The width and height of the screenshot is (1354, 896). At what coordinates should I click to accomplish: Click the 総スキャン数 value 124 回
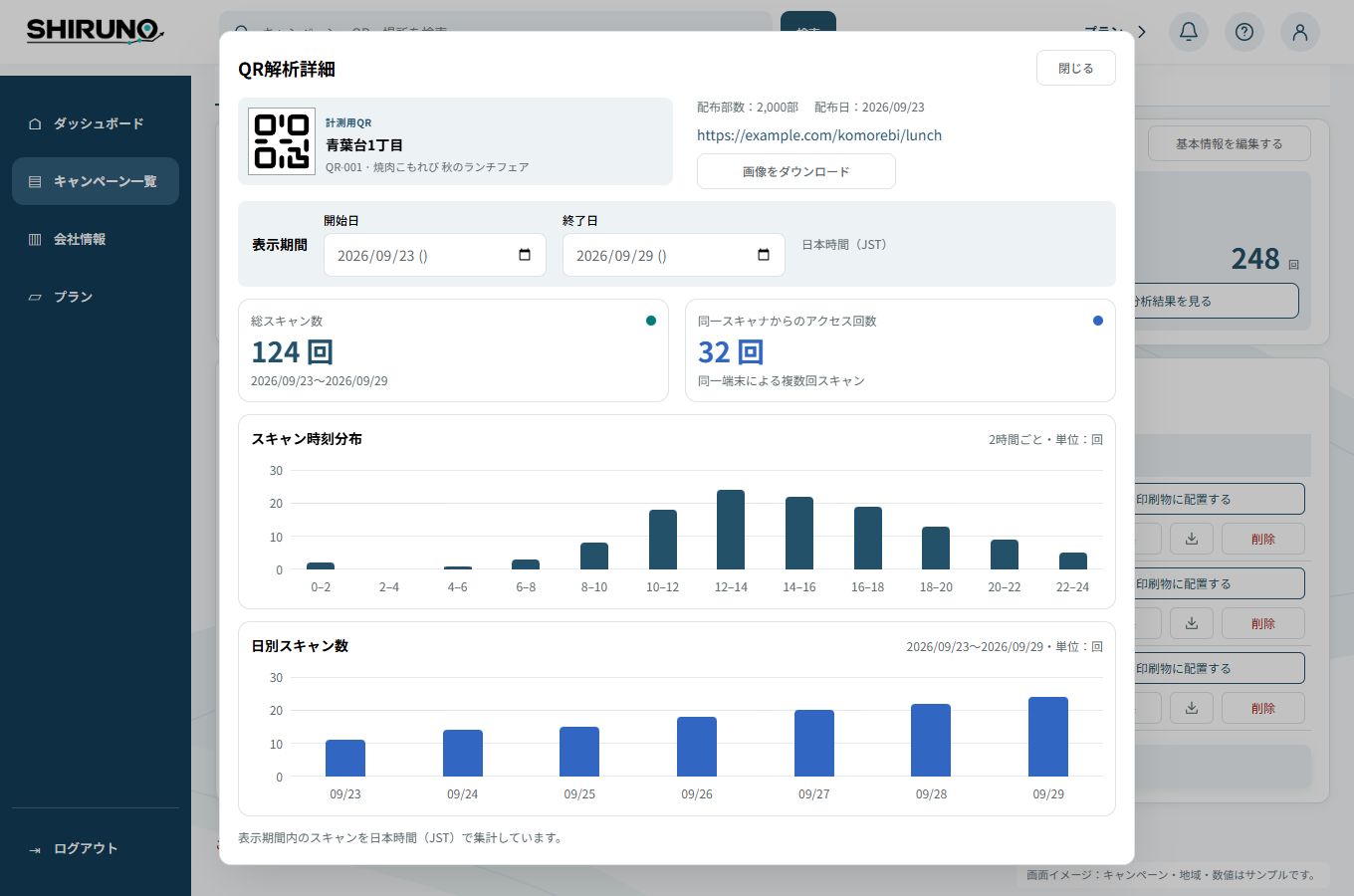click(x=292, y=352)
